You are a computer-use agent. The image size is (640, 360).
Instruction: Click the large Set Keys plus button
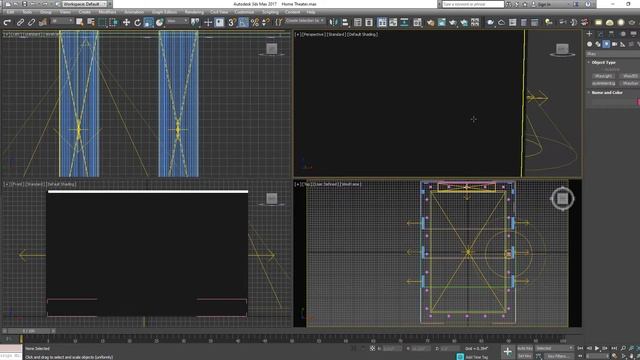[507, 351]
